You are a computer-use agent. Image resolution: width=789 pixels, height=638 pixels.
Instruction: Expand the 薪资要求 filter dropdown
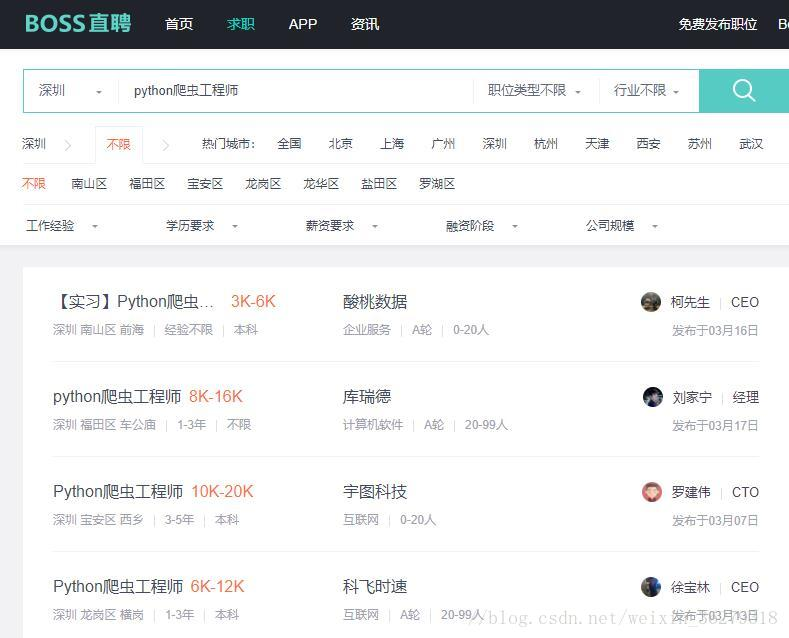pyautogui.click(x=341, y=225)
